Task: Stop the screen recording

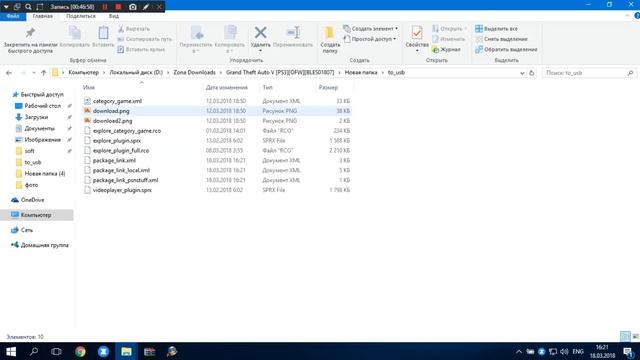Action: click(118, 7)
